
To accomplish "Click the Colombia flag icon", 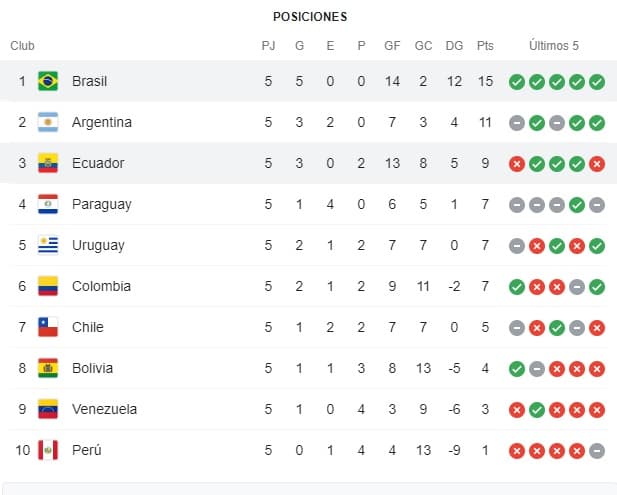I will (x=48, y=286).
